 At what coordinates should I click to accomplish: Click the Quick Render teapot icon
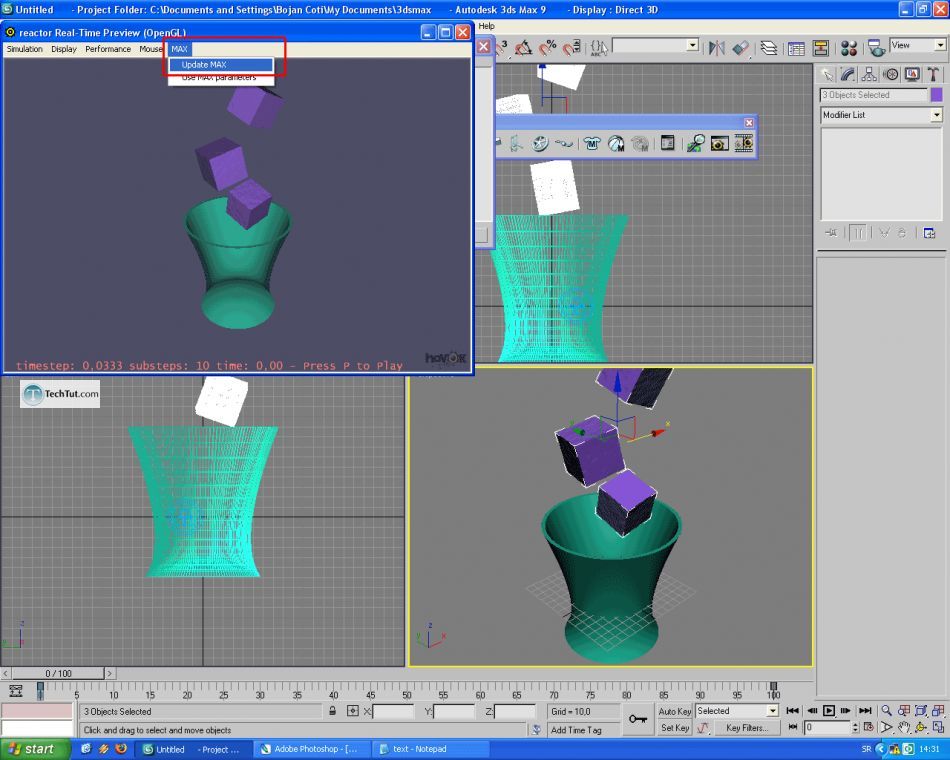[875, 47]
